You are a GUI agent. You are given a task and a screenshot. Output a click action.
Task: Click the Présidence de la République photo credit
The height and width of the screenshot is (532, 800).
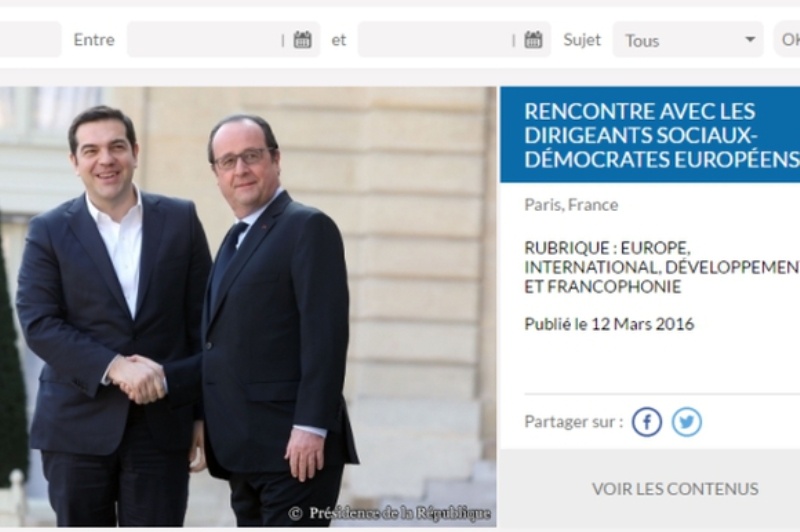click(390, 513)
